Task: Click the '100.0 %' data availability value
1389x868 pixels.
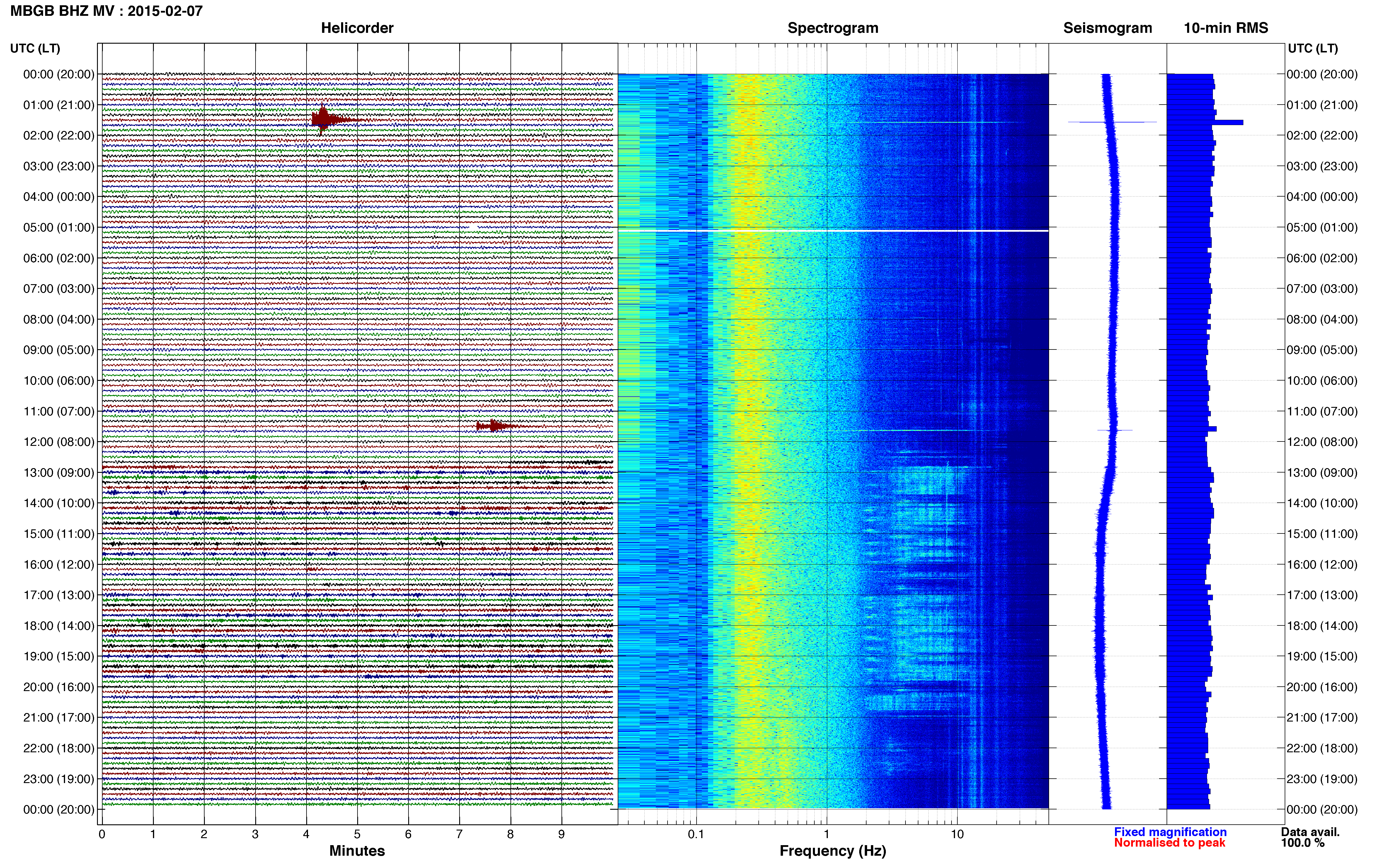Action: (x=1302, y=843)
